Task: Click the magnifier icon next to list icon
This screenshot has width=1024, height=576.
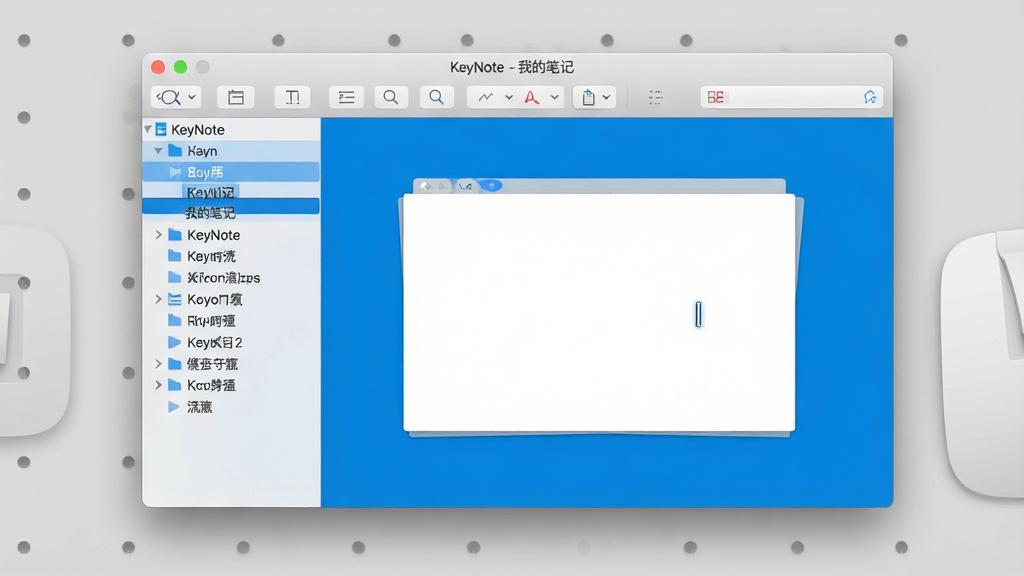Action: (x=391, y=97)
